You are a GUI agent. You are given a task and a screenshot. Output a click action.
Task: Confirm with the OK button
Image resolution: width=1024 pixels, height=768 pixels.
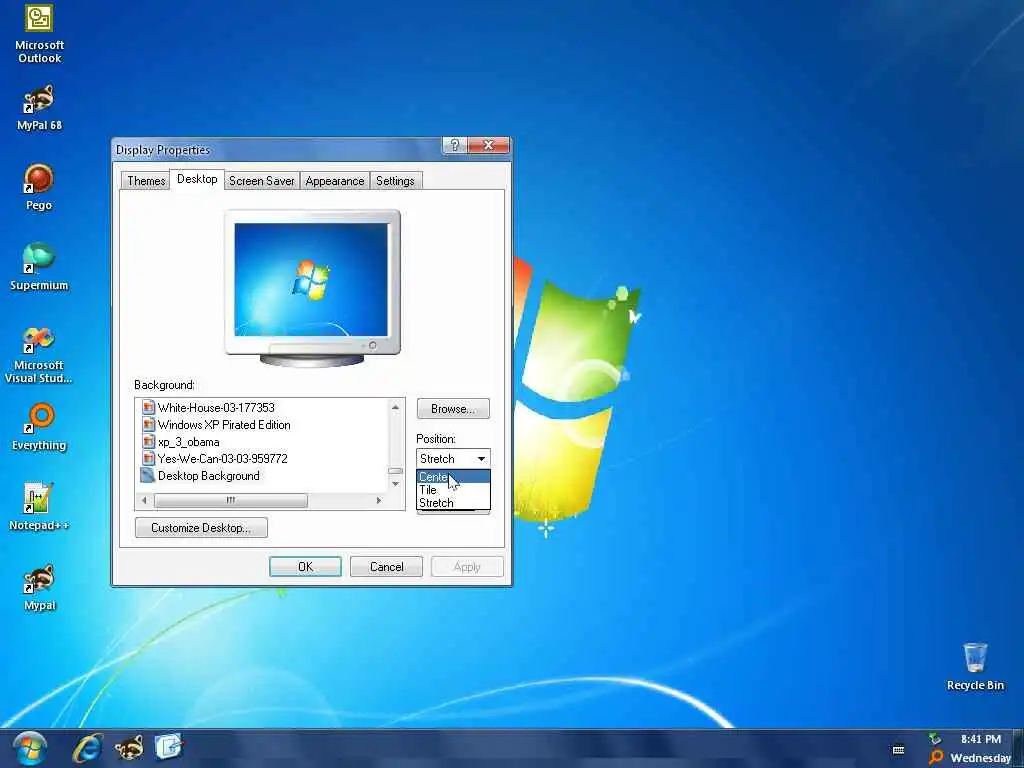pos(305,566)
